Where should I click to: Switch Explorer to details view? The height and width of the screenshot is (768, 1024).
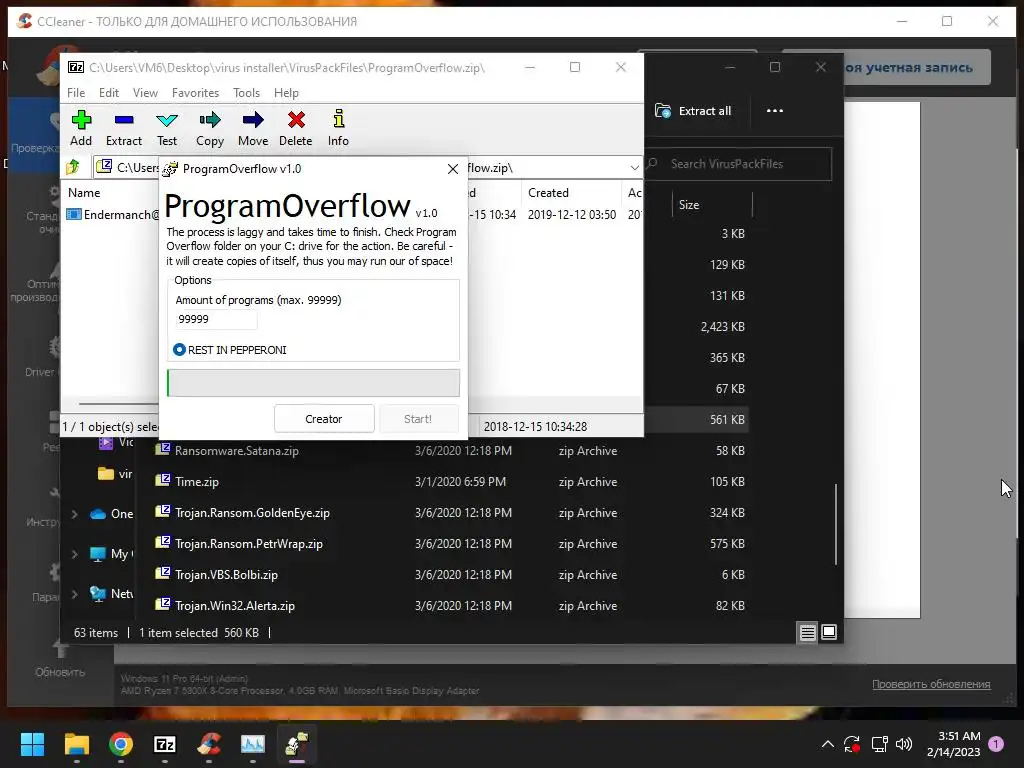[x=808, y=632]
